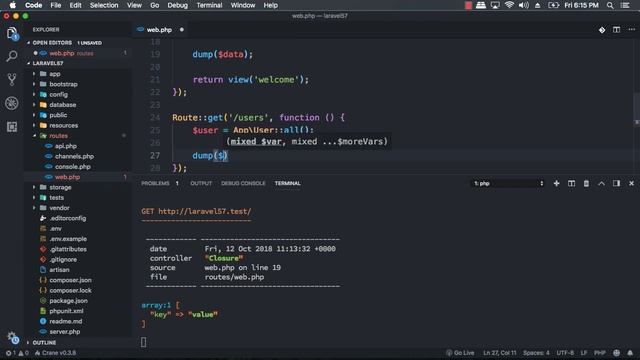
Task: Open the Debug menu in menu bar
Action: click(177, 5)
